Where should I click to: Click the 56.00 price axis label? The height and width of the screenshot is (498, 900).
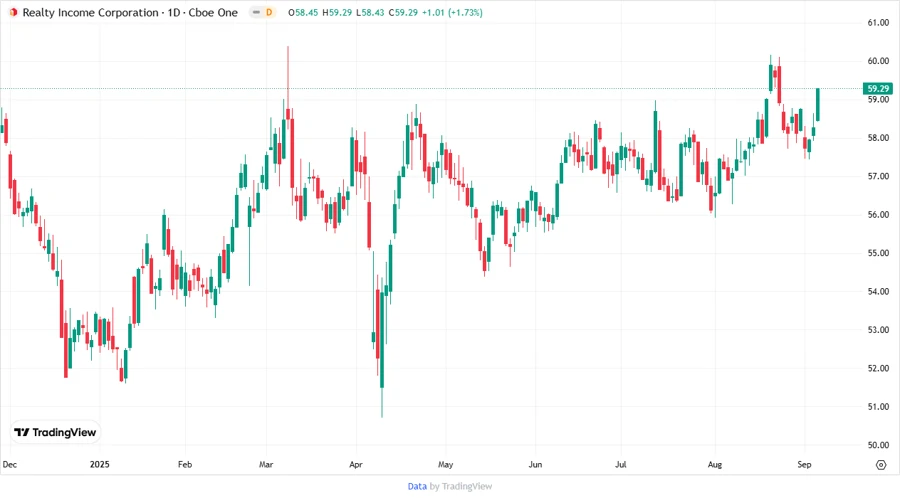(x=878, y=215)
